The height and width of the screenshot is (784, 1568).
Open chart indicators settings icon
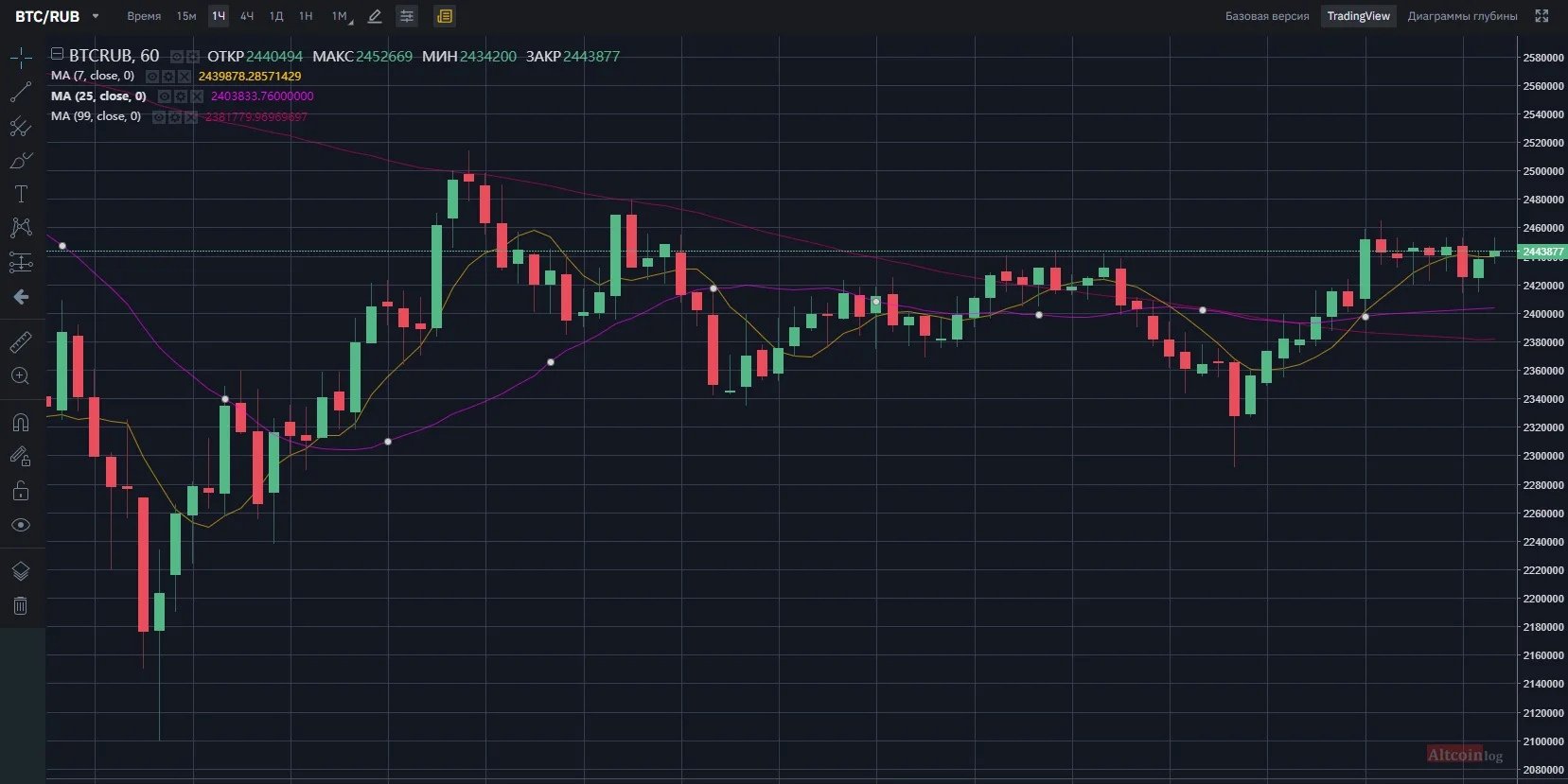click(407, 16)
